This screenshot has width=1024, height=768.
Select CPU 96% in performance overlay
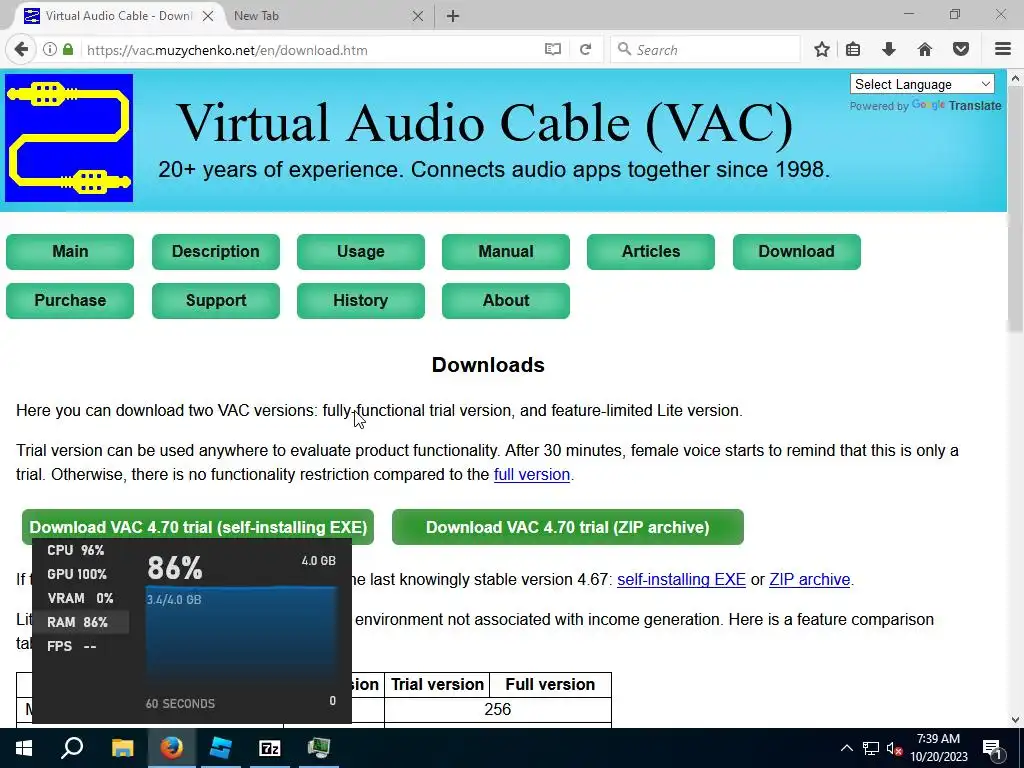pos(76,551)
